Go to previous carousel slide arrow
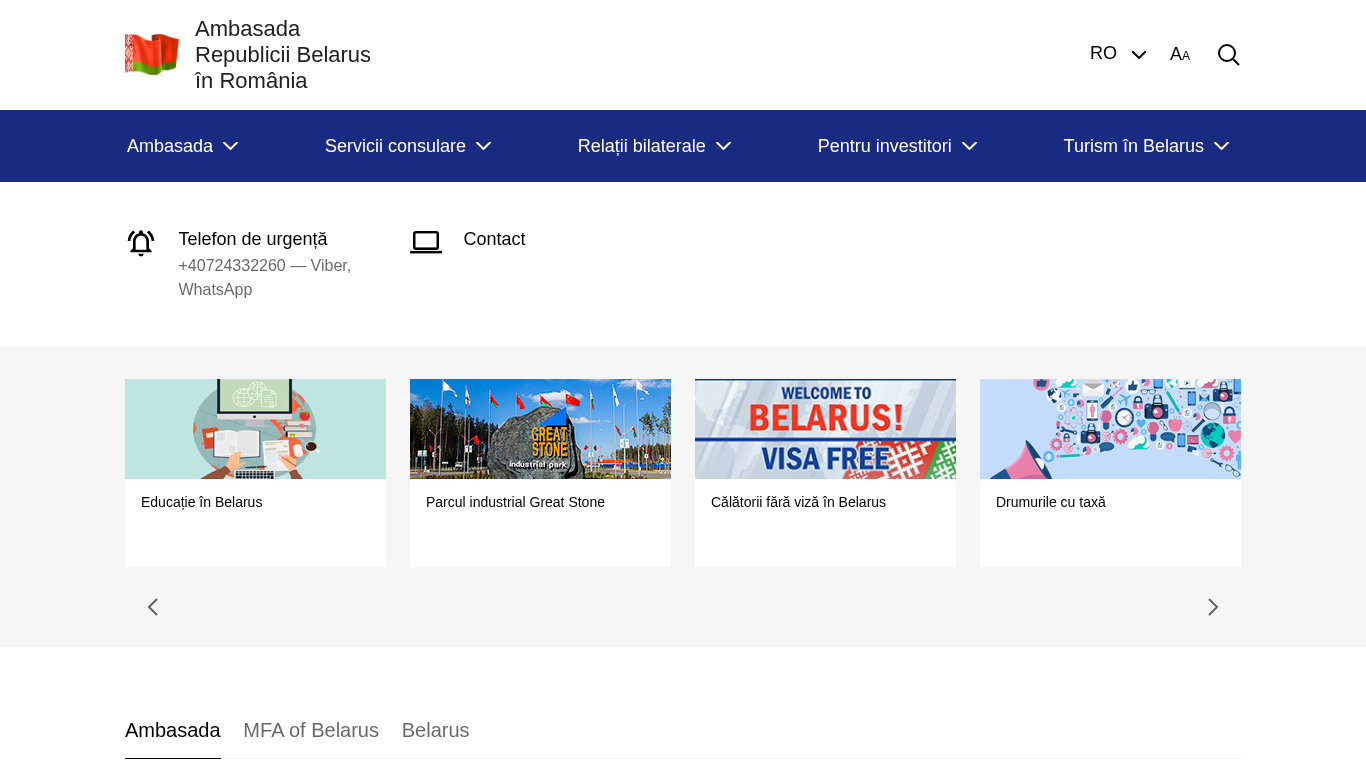Viewport: 1366px width, 768px height. (x=153, y=607)
